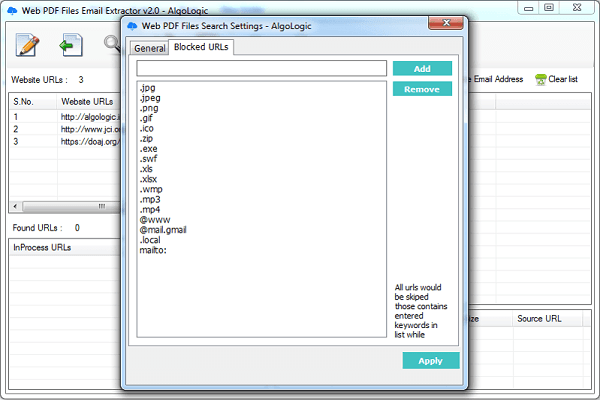
Task: Focus the blocked keyword input field
Action: [261, 69]
